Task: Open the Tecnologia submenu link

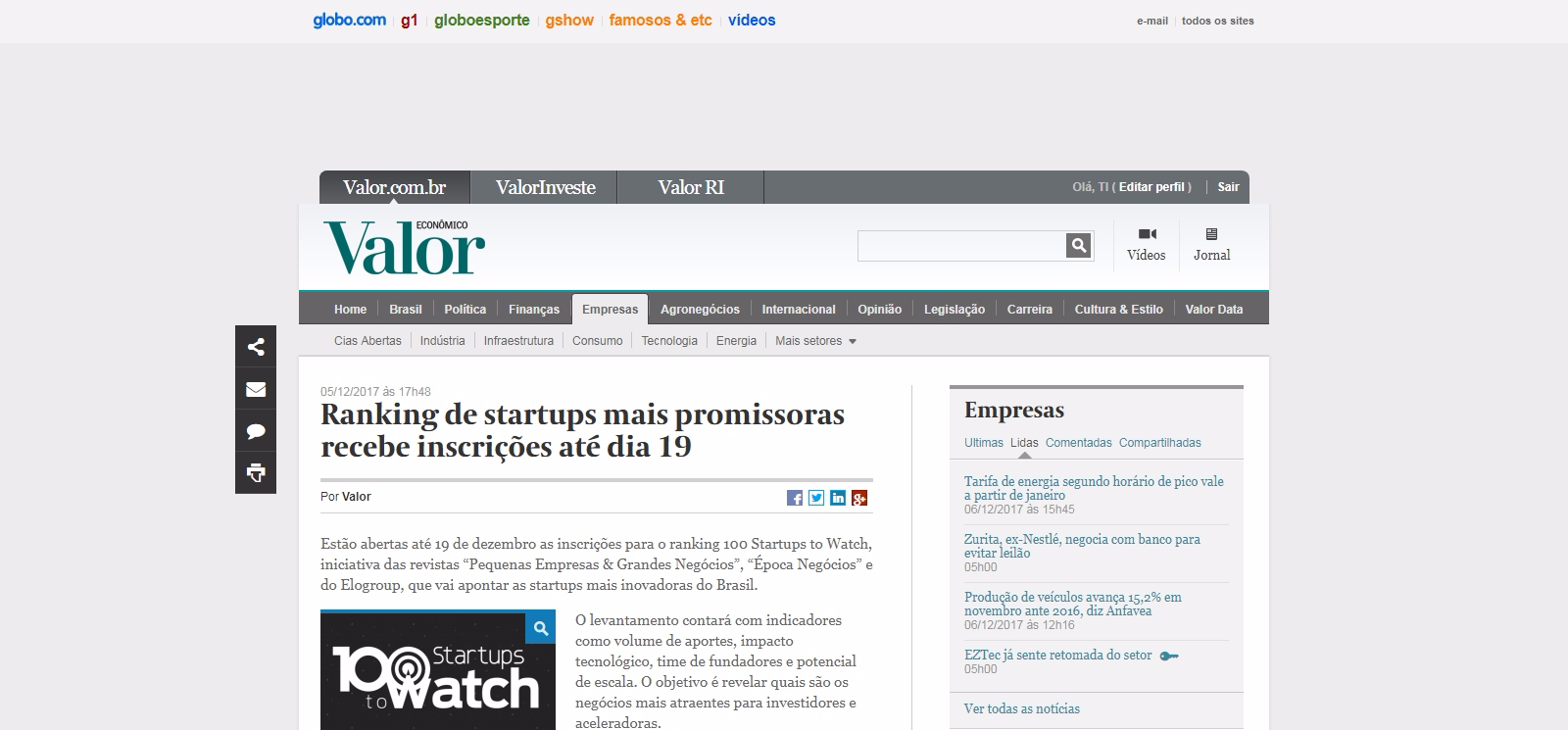Action: pyautogui.click(x=669, y=341)
